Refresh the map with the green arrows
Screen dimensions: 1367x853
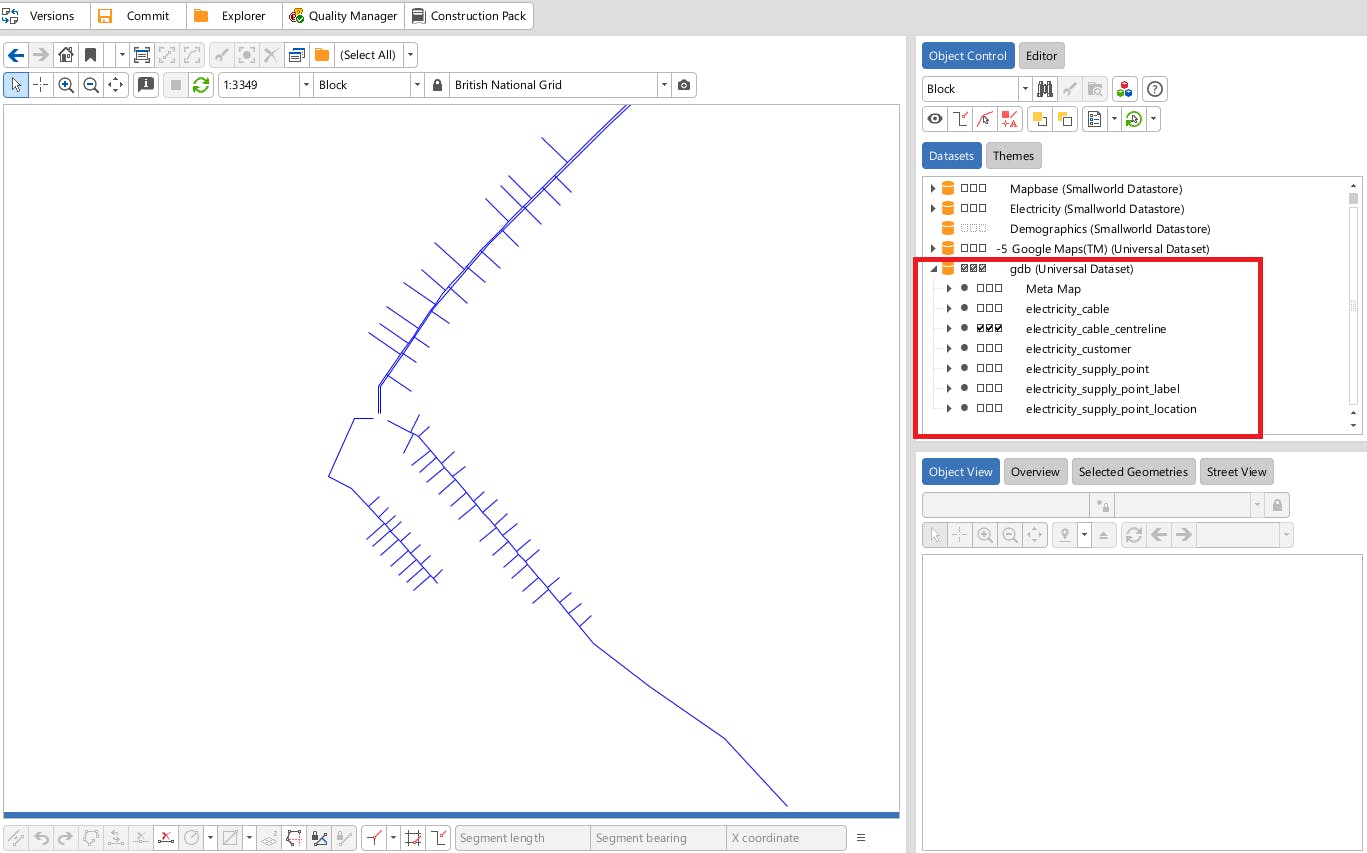pyautogui.click(x=201, y=85)
